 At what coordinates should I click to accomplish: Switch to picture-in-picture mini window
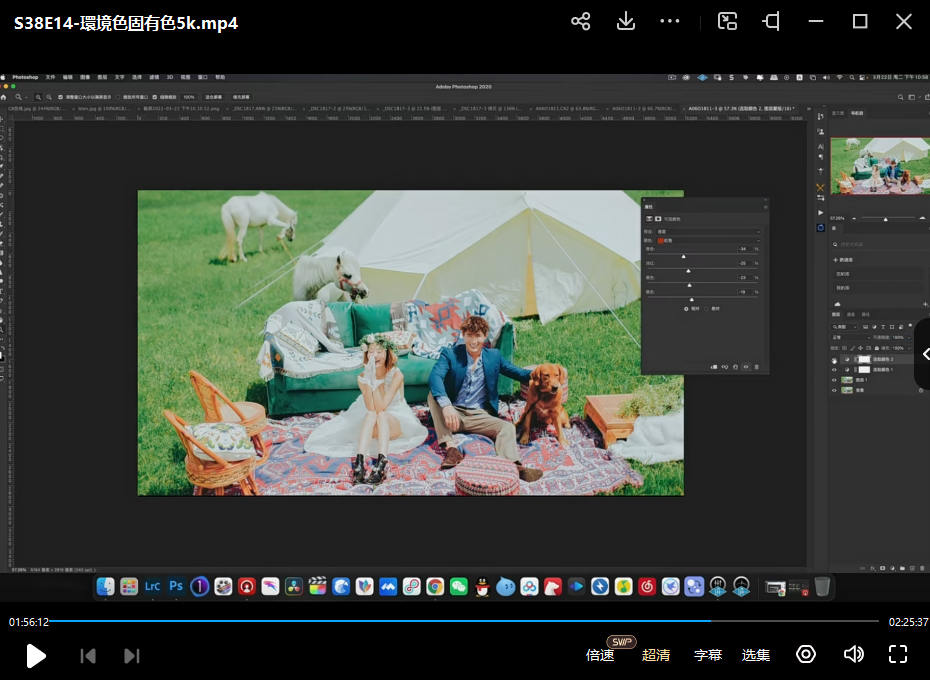point(728,22)
